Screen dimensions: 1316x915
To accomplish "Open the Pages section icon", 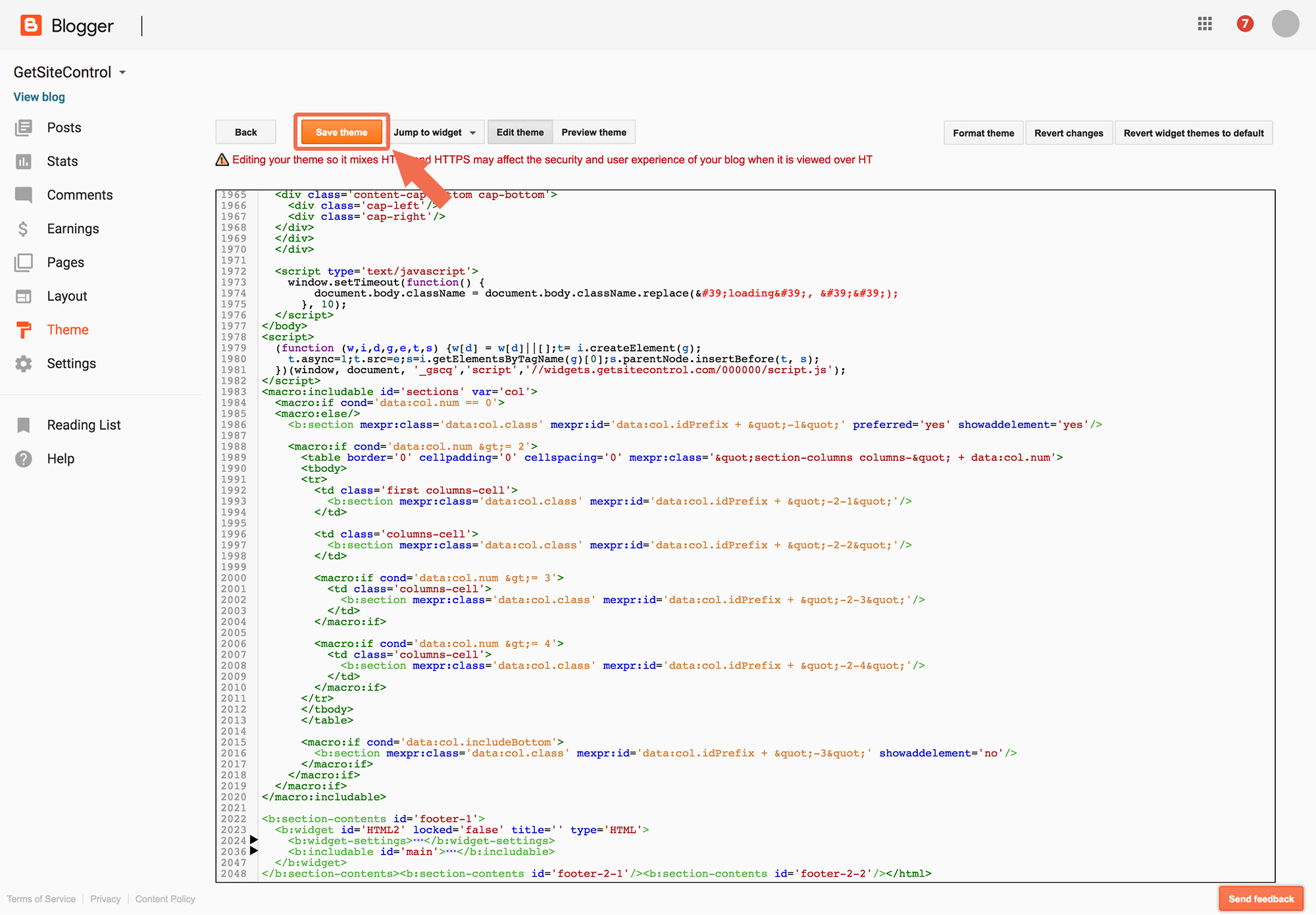I will coord(24,262).
